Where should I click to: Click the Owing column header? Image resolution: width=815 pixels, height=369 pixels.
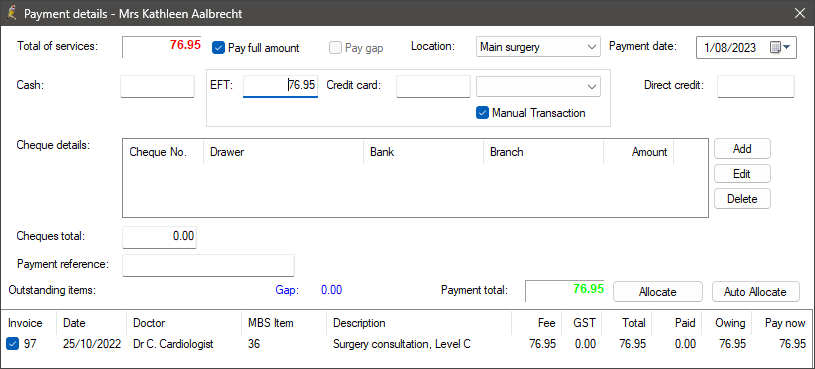point(726,323)
